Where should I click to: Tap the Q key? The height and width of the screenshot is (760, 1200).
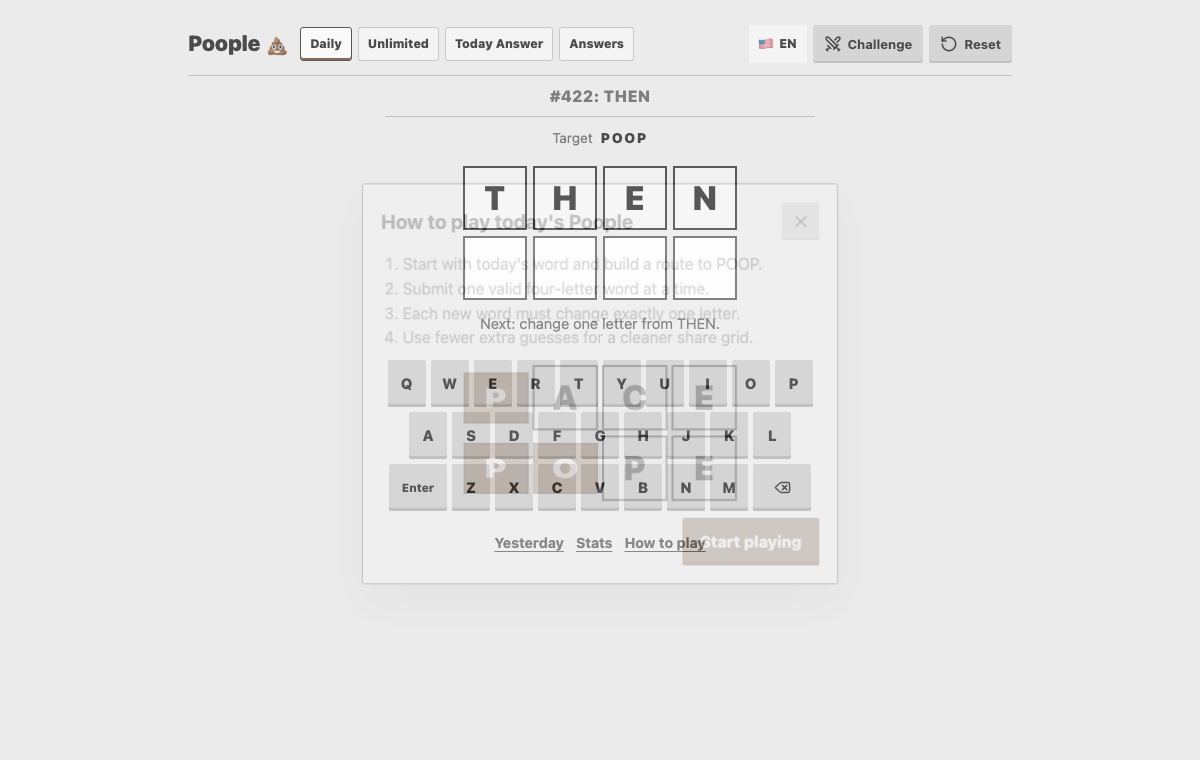point(407,383)
